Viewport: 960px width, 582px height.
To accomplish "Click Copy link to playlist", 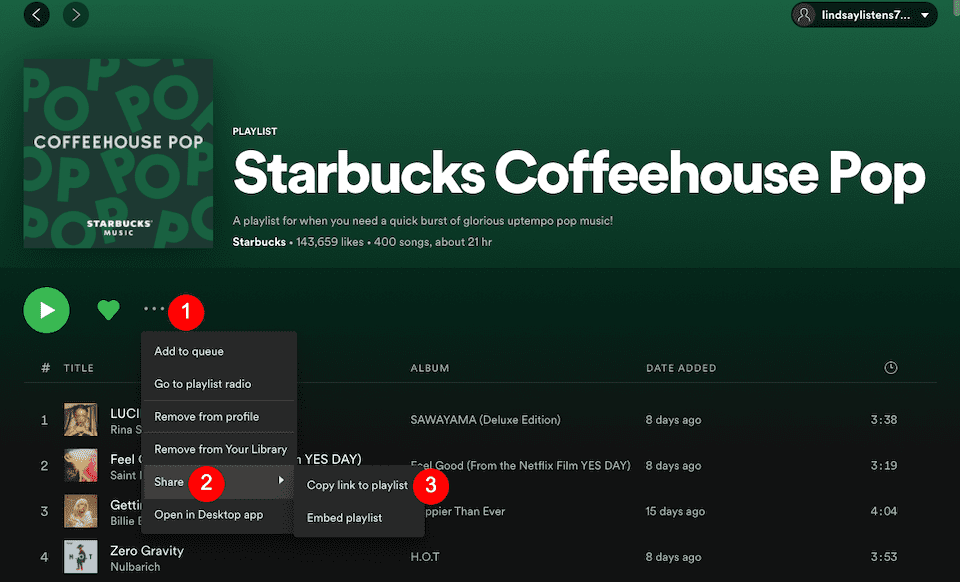I will [x=358, y=483].
